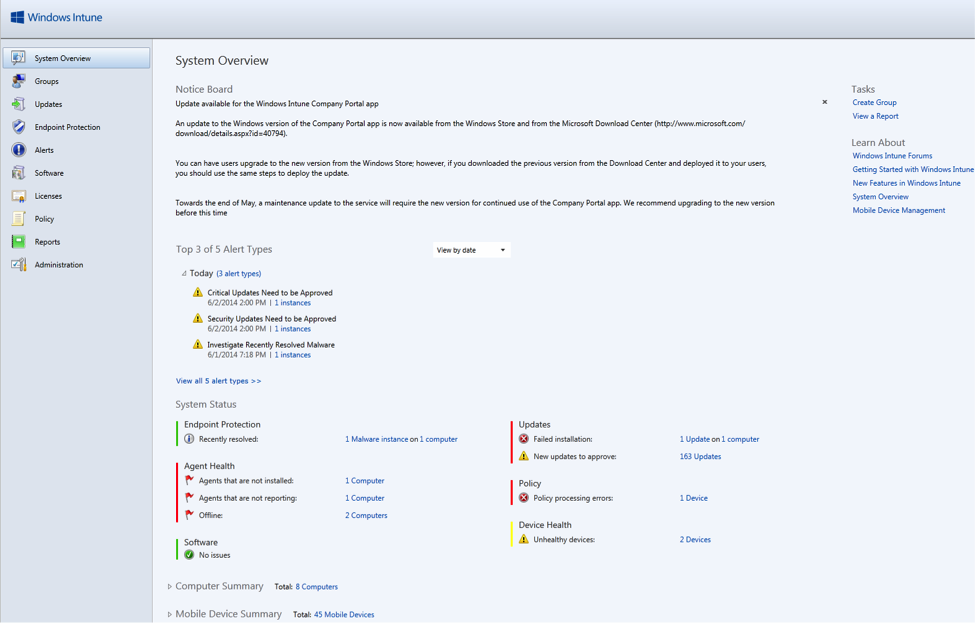975x623 pixels.
Task: Click the Alerts exclamation icon in sidebar
Action: [x=18, y=150]
